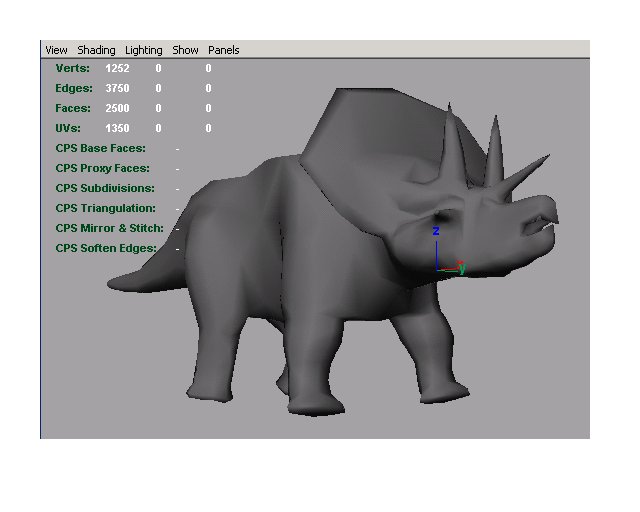Image resolution: width=640 pixels, height=512 pixels.
Task: Open the Lighting menu
Action: coord(143,50)
